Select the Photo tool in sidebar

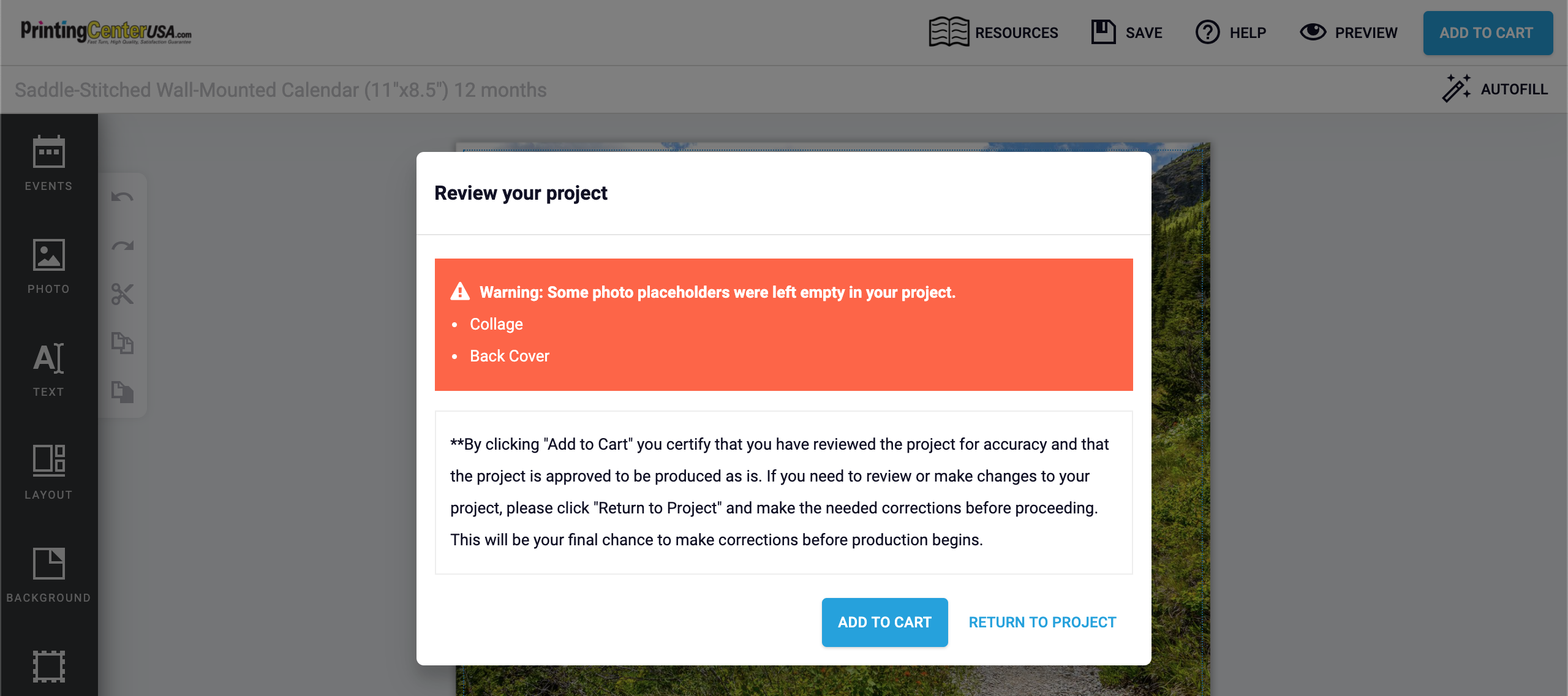[x=48, y=265]
